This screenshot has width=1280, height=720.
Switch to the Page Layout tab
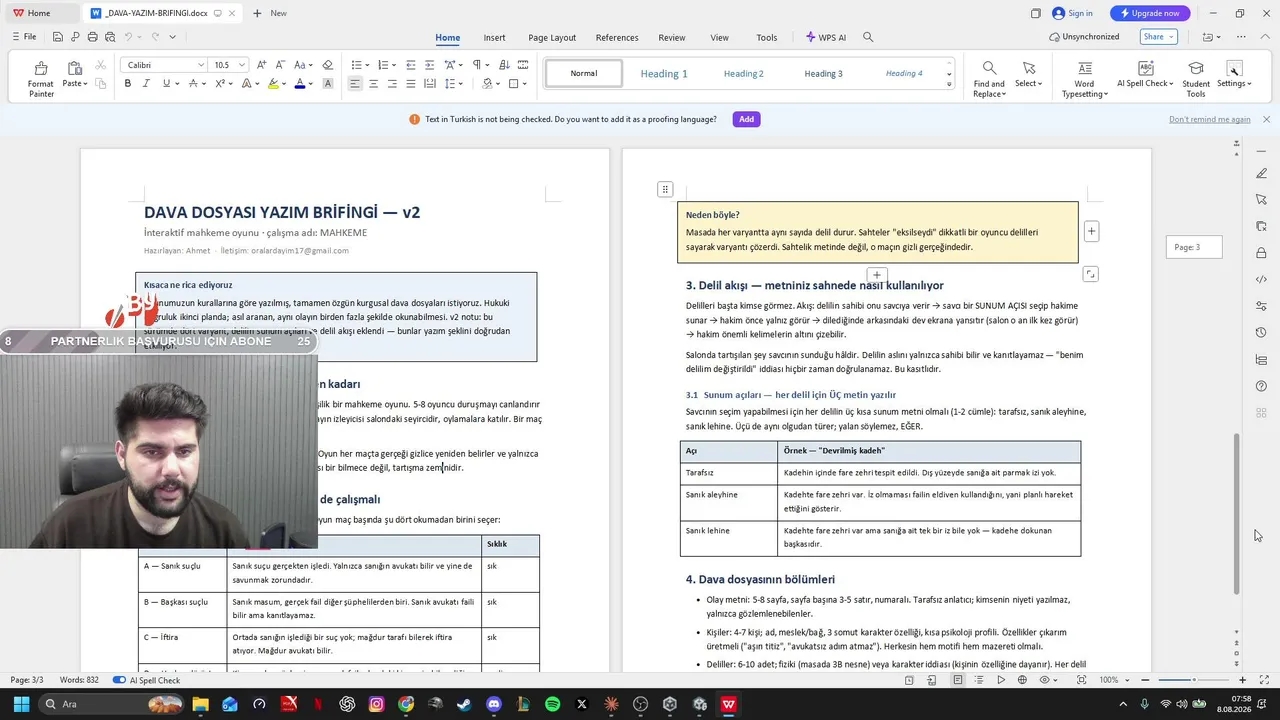pos(552,37)
